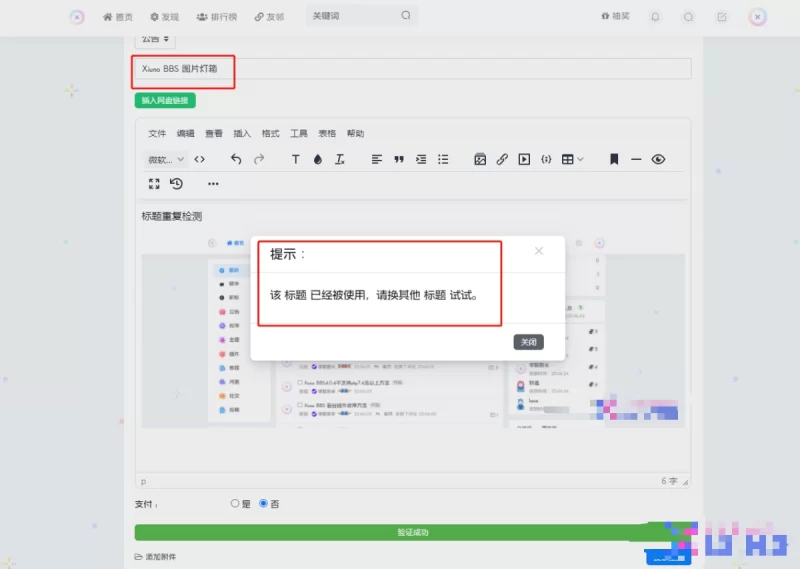Click the source code icon in editor
This screenshot has height=569, width=800.
click(199, 159)
